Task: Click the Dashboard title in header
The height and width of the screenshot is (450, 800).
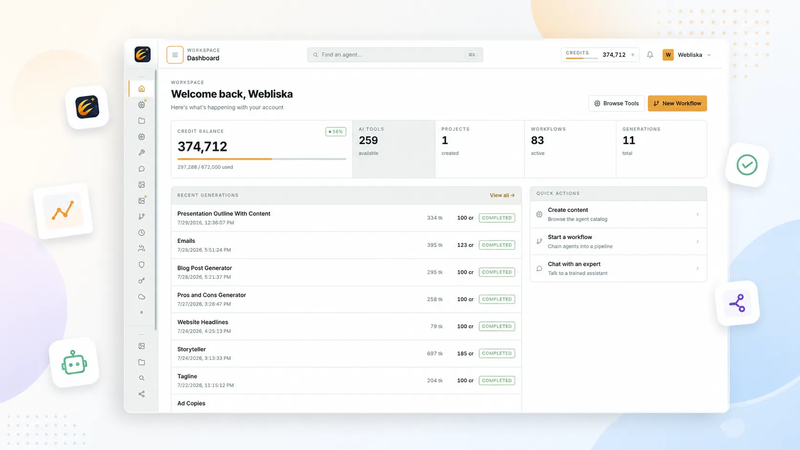Action: coord(203,58)
